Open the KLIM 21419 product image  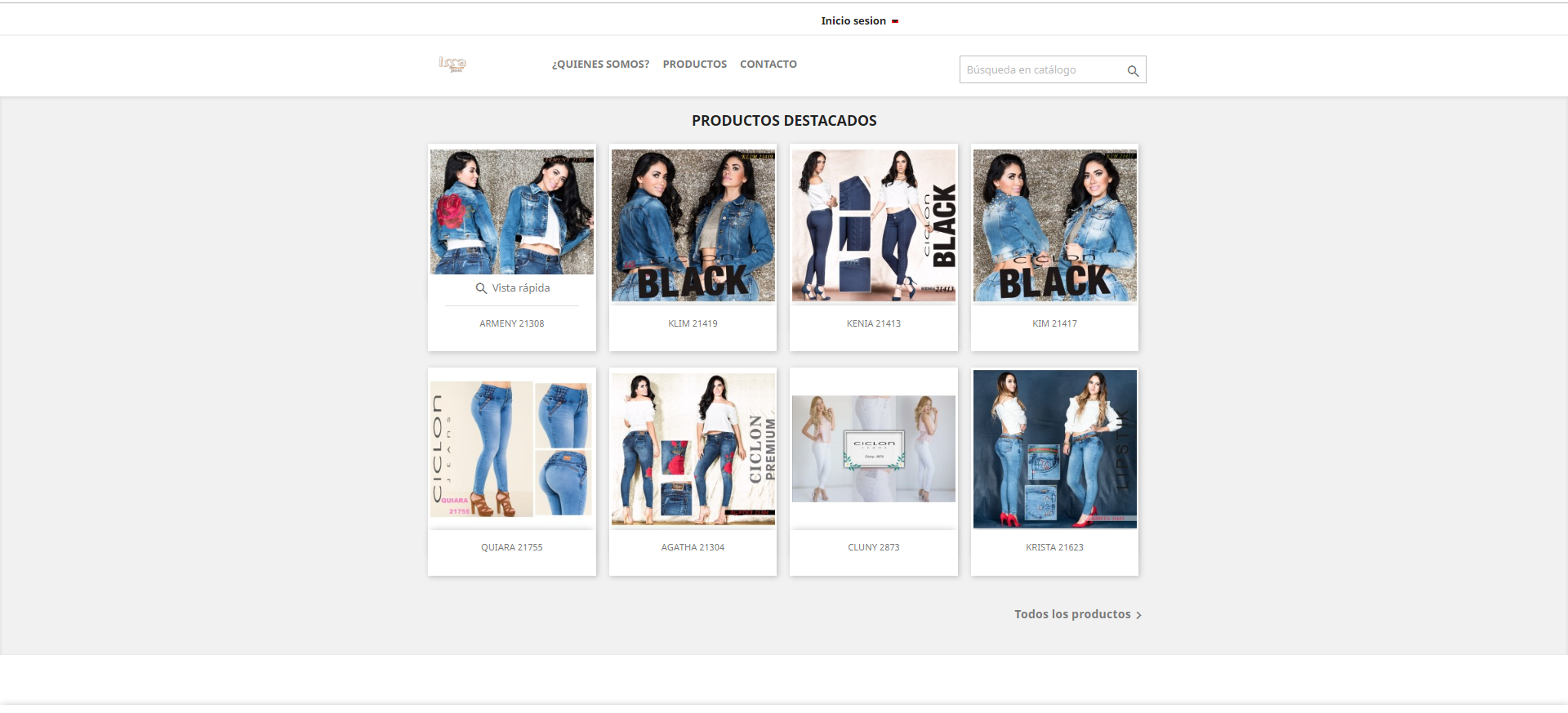[x=693, y=225]
